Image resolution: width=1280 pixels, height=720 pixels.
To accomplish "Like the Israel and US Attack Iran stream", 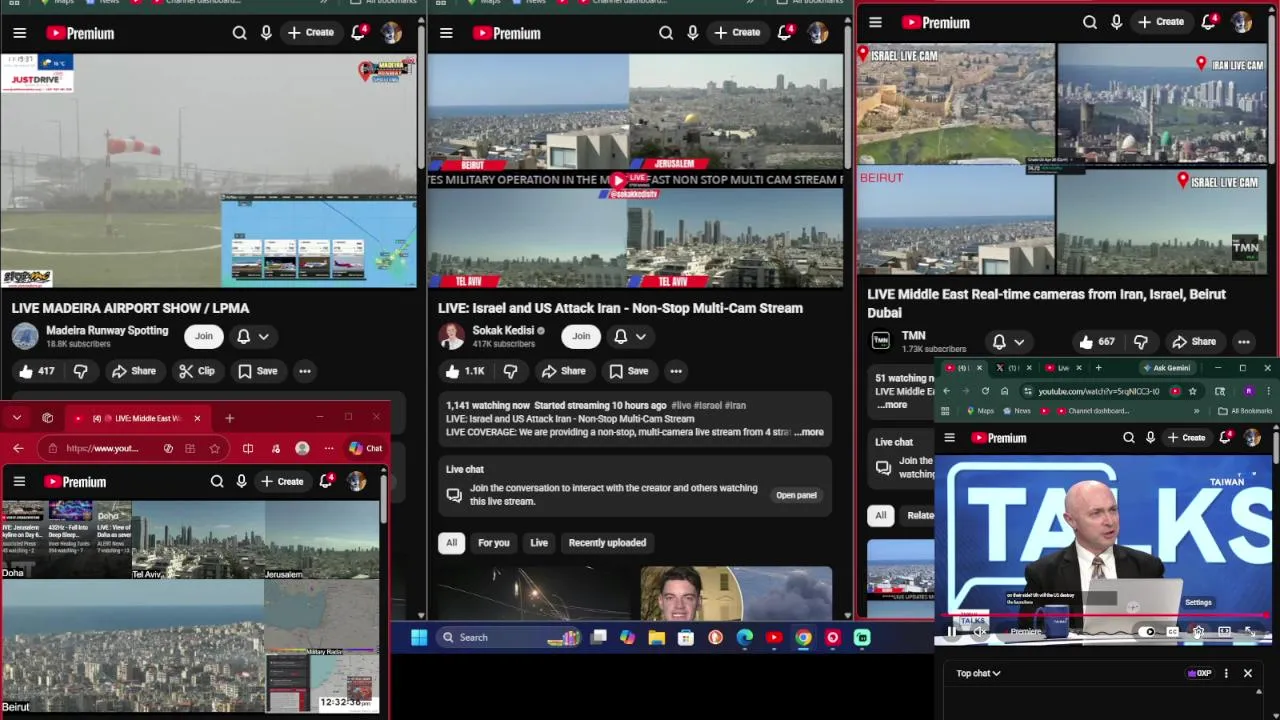I will click(464, 371).
